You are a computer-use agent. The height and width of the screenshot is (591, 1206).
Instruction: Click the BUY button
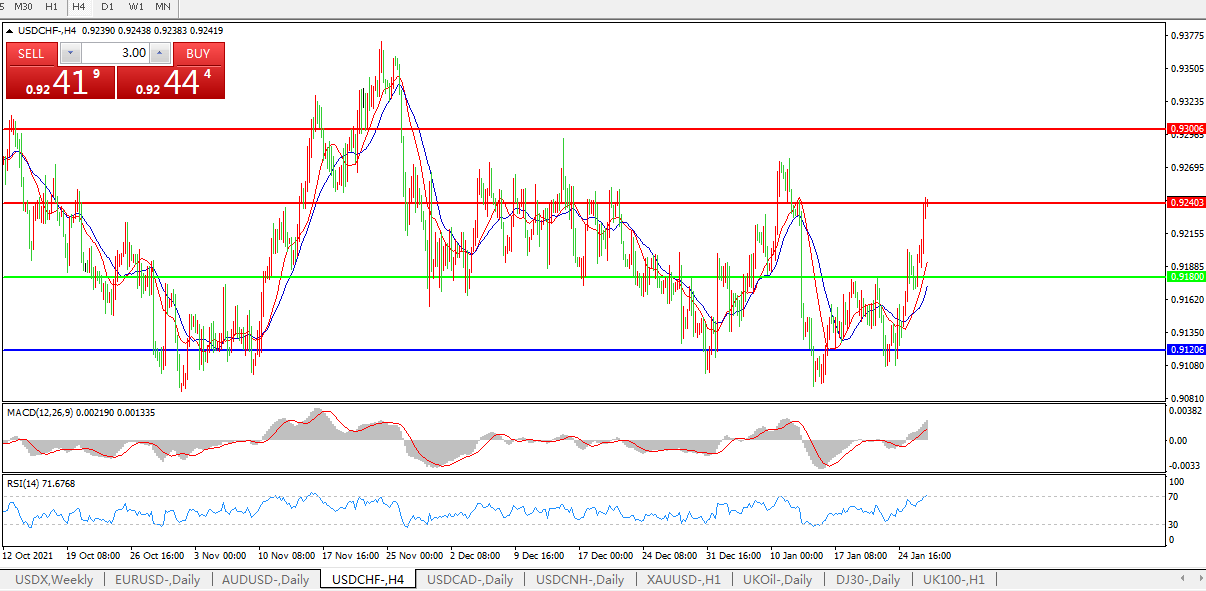tap(198, 54)
